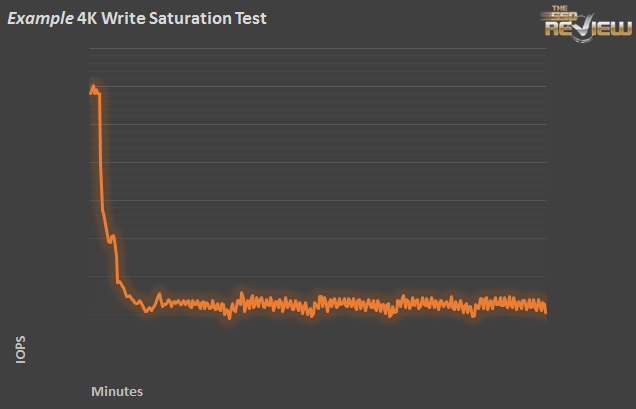Click the highest peak of the orange line
Image resolution: width=636 pixels, height=409 pixels.
click(x=94, y=87)
